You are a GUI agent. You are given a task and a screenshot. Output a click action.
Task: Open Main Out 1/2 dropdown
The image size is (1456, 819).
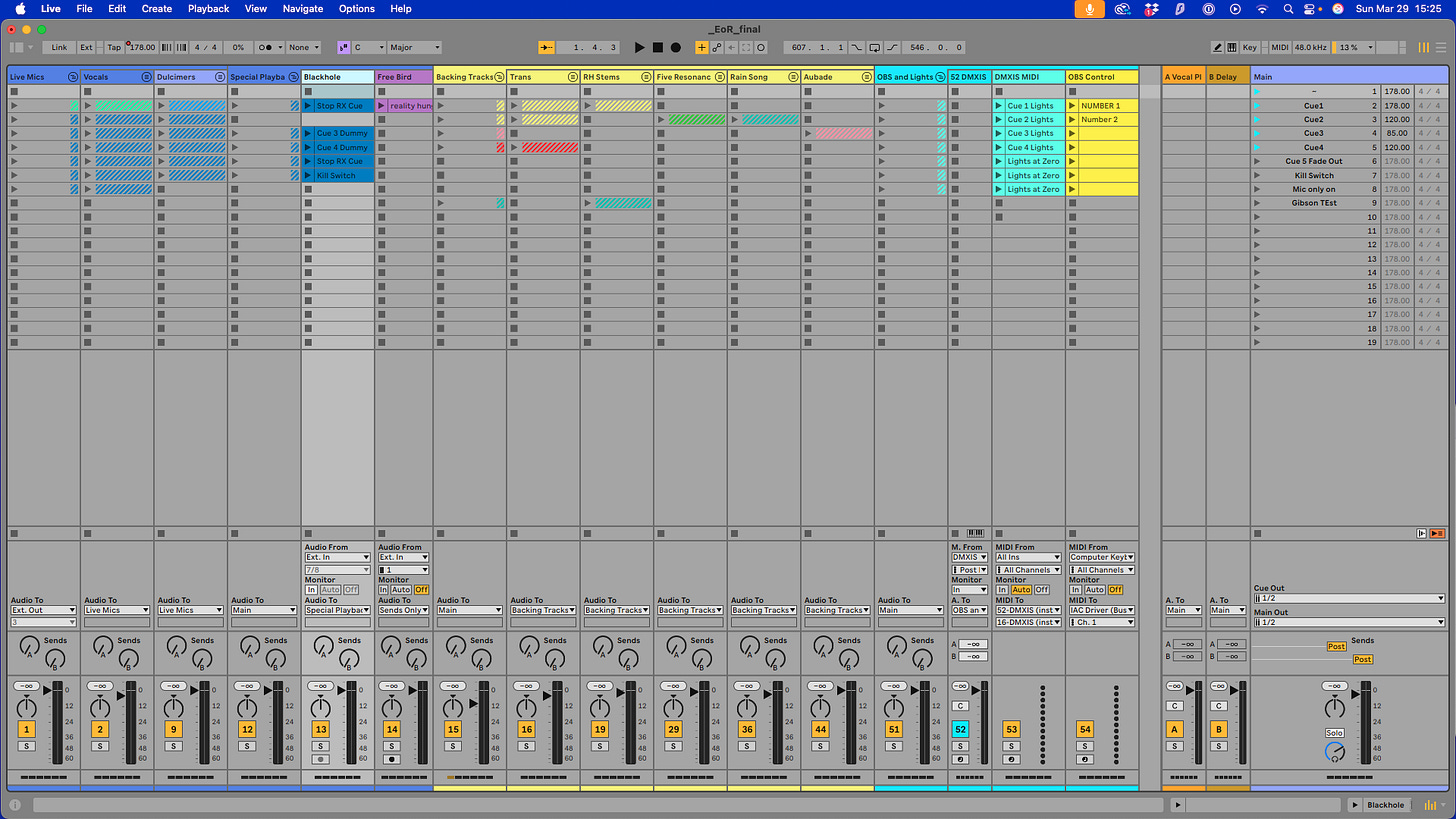(1349, 622)
